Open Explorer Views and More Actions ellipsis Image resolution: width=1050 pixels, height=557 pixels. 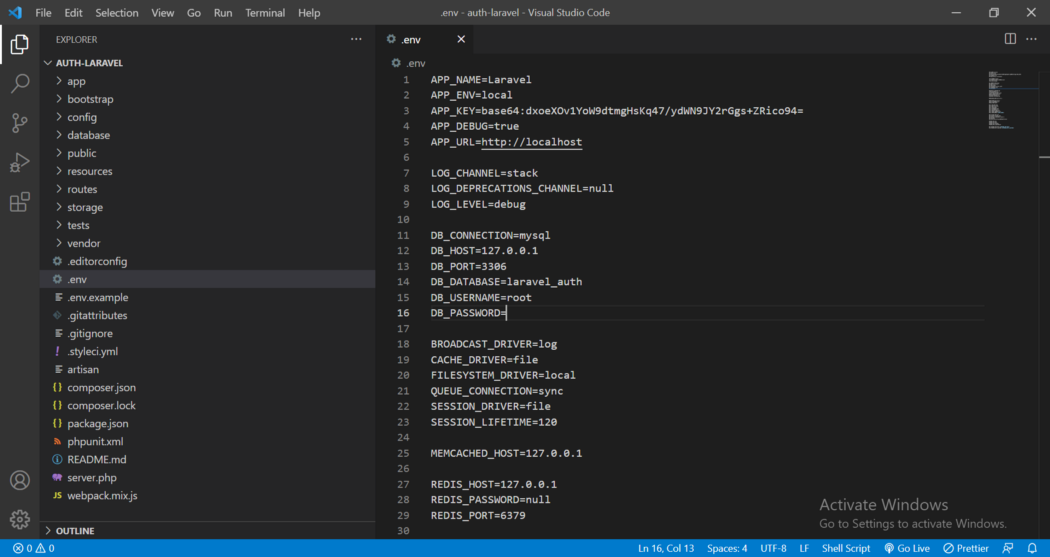click(356, 39)
